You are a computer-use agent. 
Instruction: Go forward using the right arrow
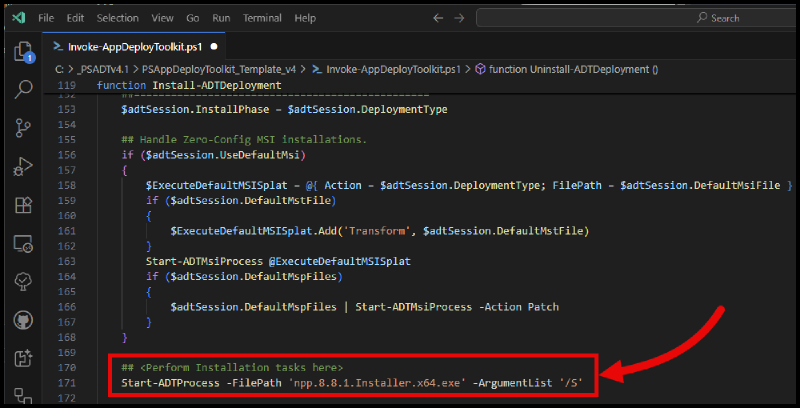[461, 18]
